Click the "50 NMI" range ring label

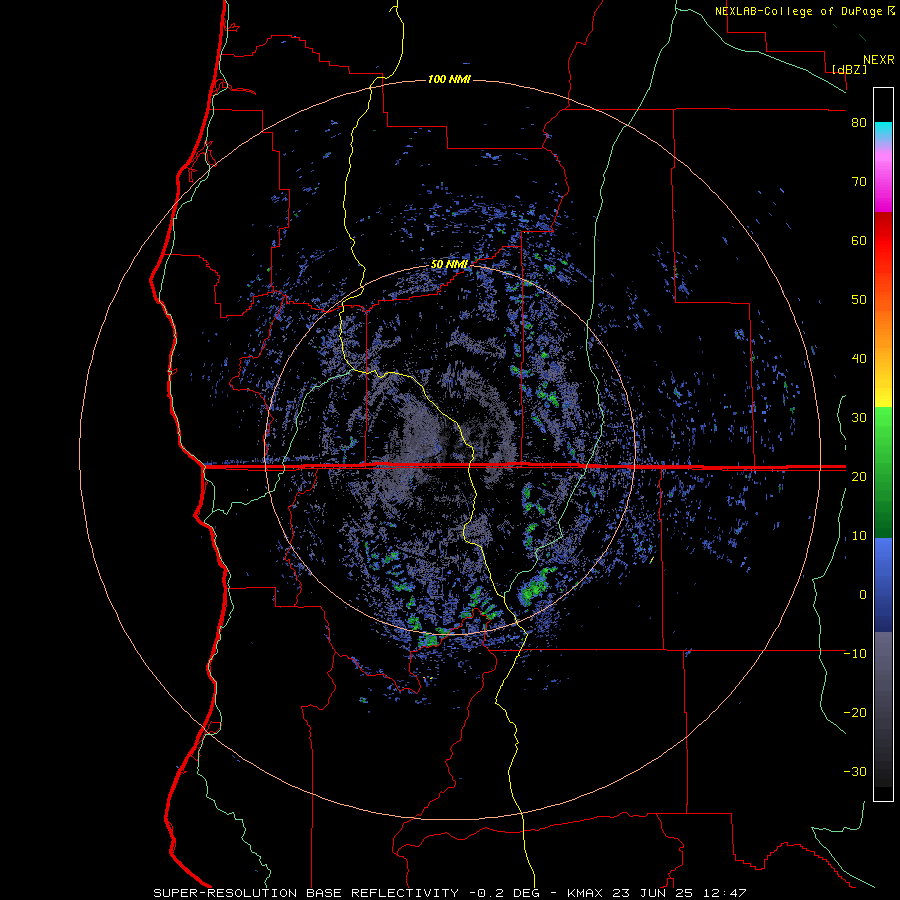point(449,265)
